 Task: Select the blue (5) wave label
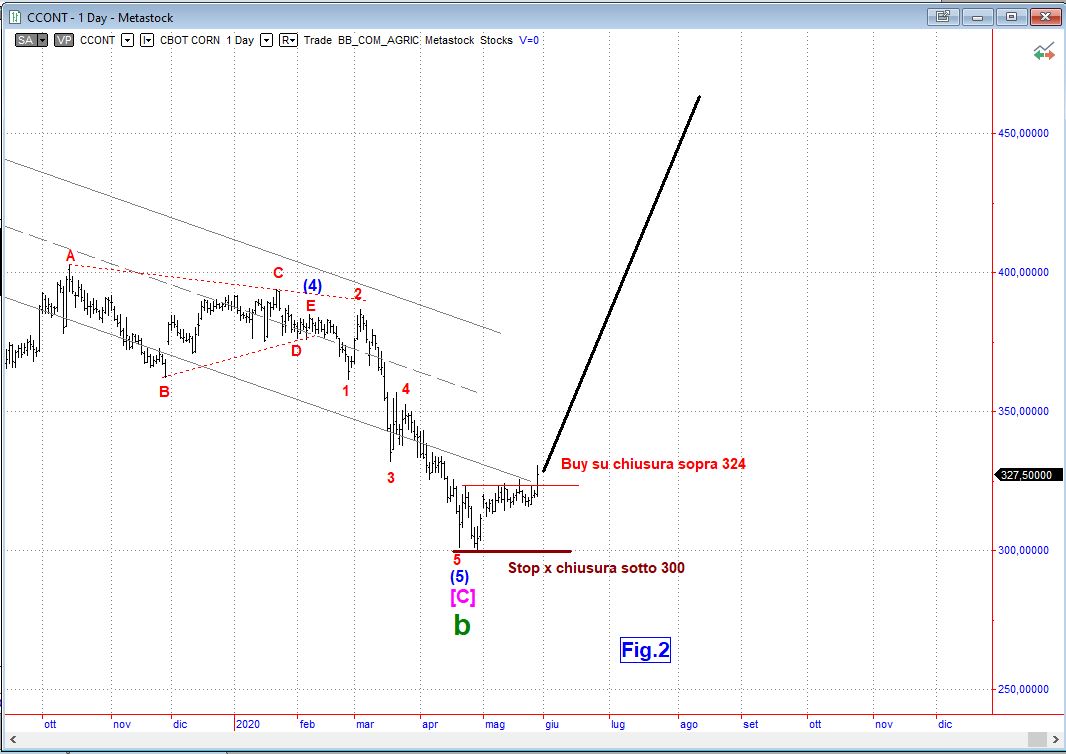tap(460, 577)
